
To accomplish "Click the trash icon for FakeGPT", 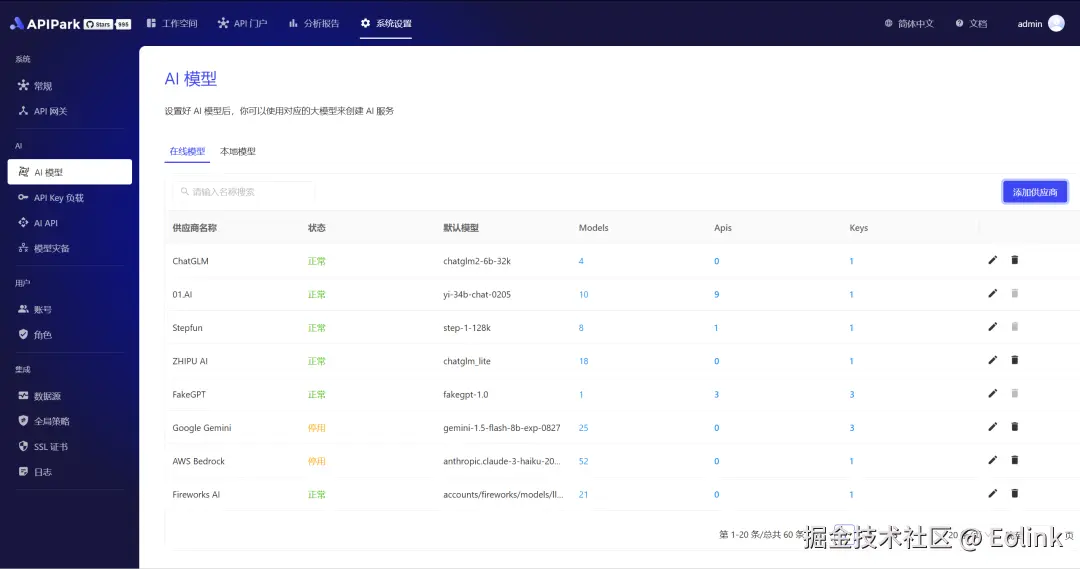I will click(1015, 393).
